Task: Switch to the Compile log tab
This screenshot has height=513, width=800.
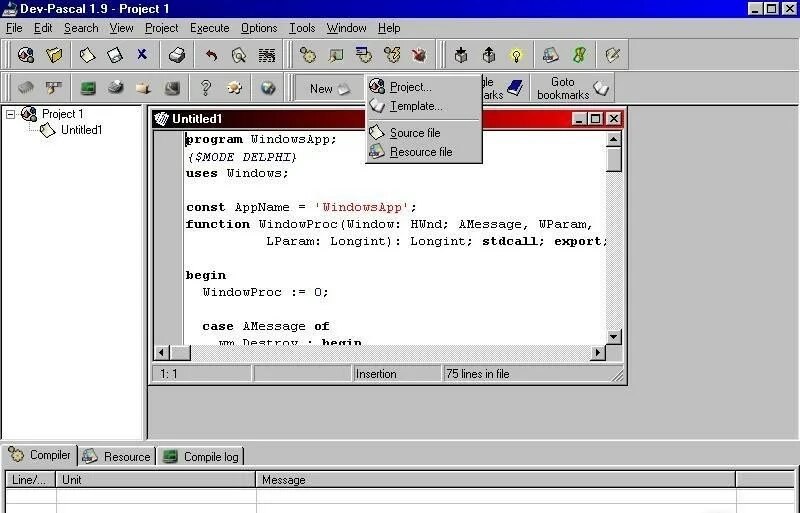Action: [x=201, y=456]
